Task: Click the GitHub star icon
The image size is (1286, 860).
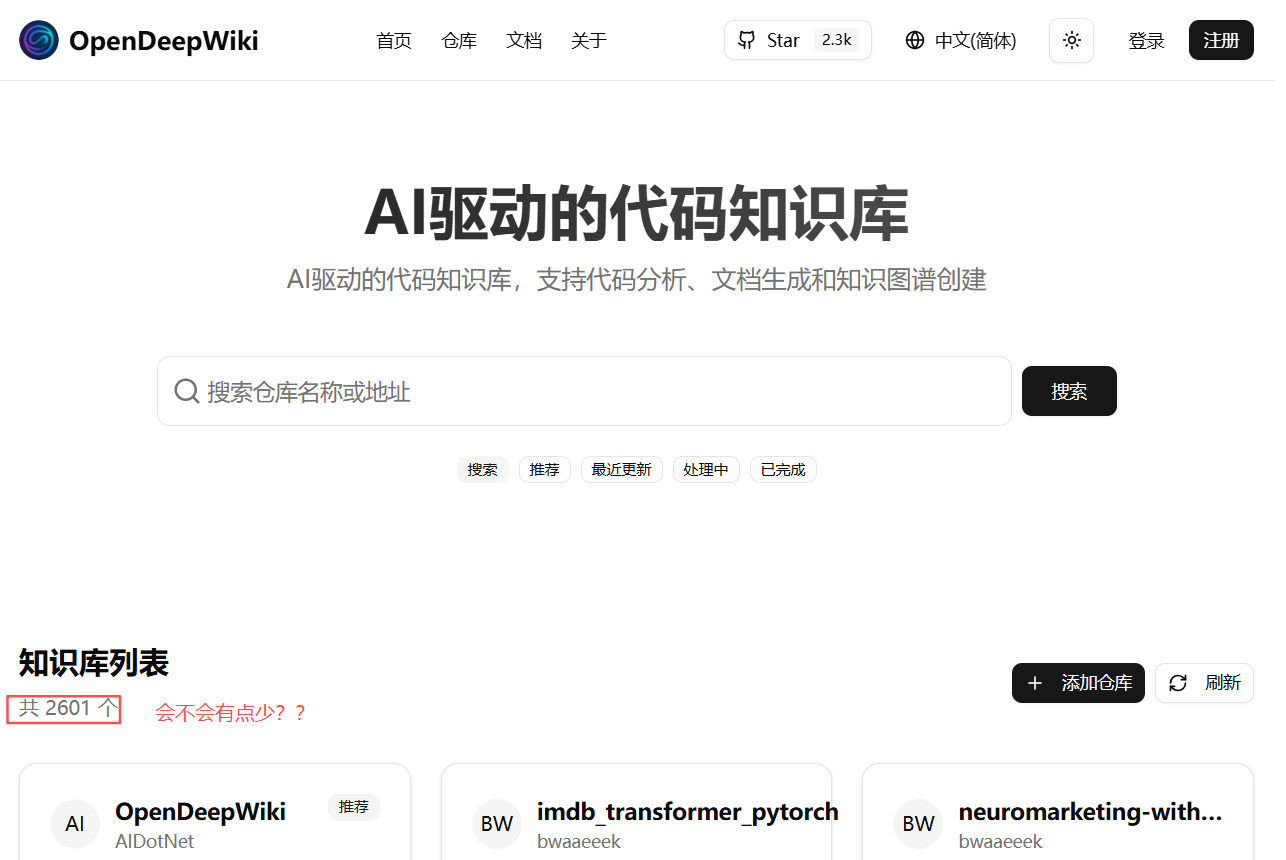Action: [746, 40]
